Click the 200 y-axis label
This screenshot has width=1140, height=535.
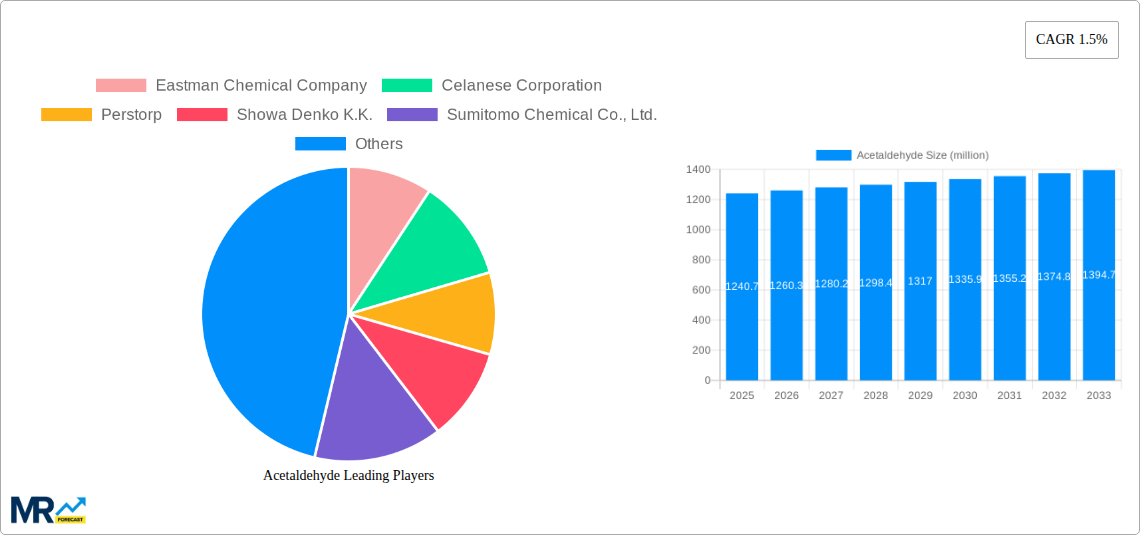(701, 350)
